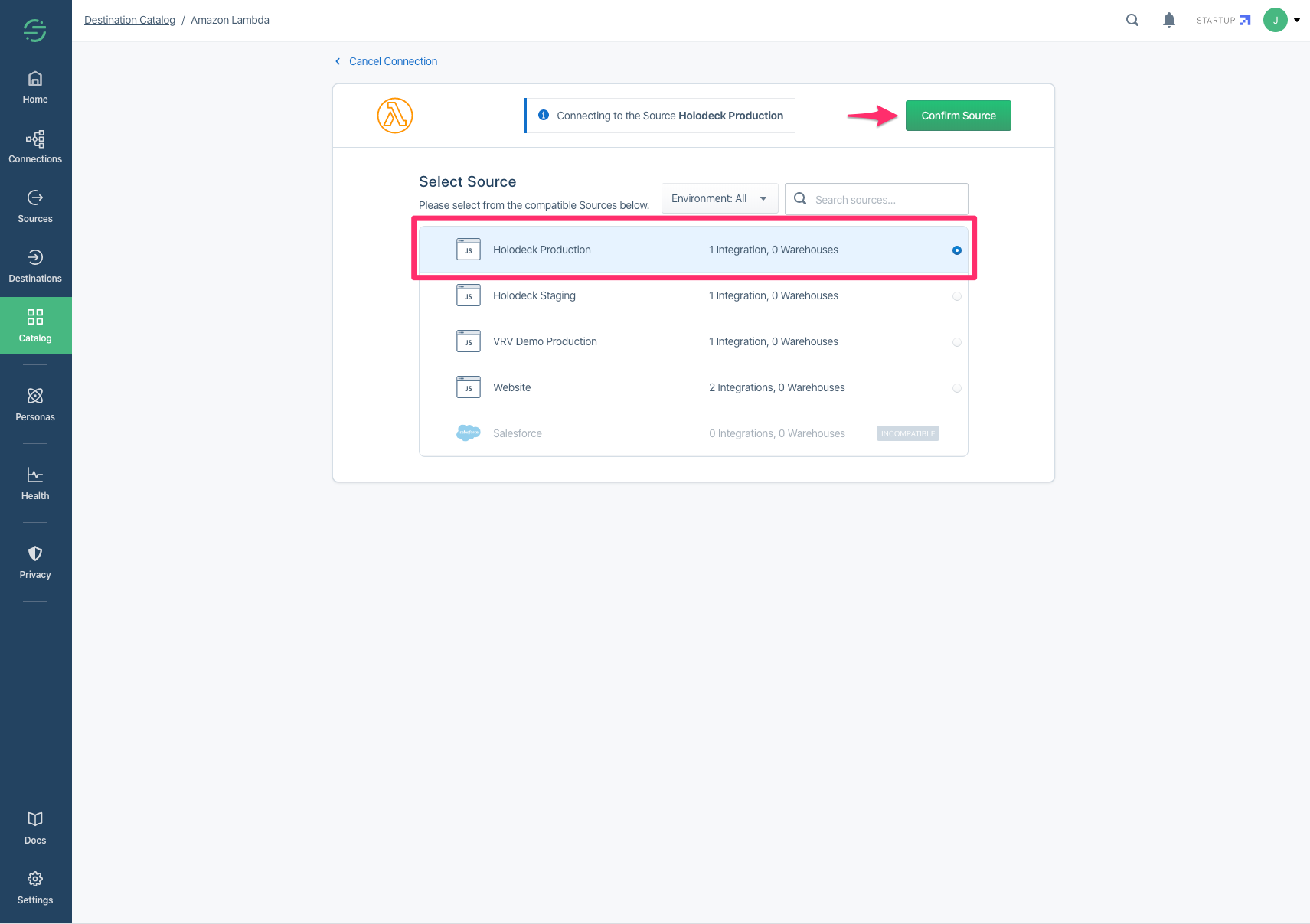Click Cancel Connection link

393,61
